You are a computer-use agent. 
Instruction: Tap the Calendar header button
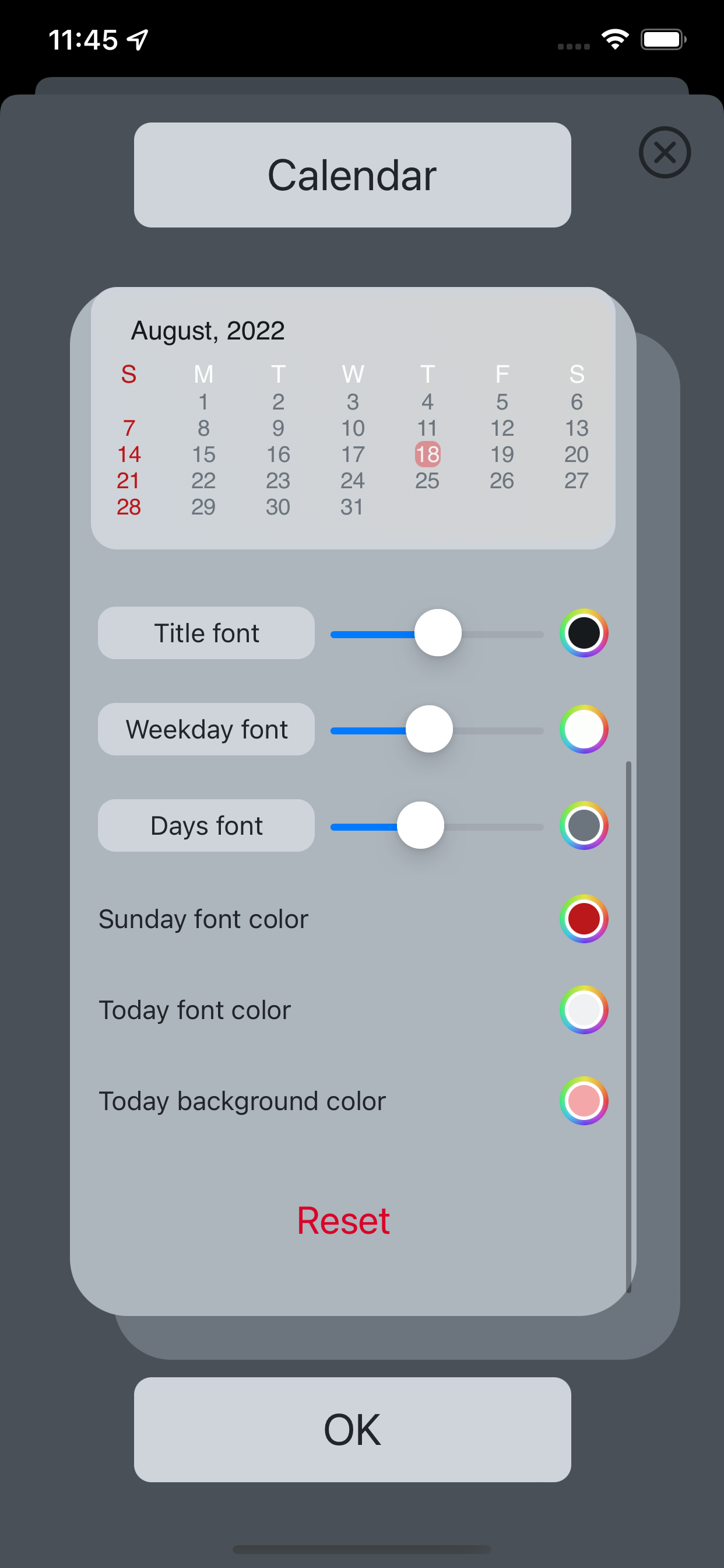coord(352,174)
